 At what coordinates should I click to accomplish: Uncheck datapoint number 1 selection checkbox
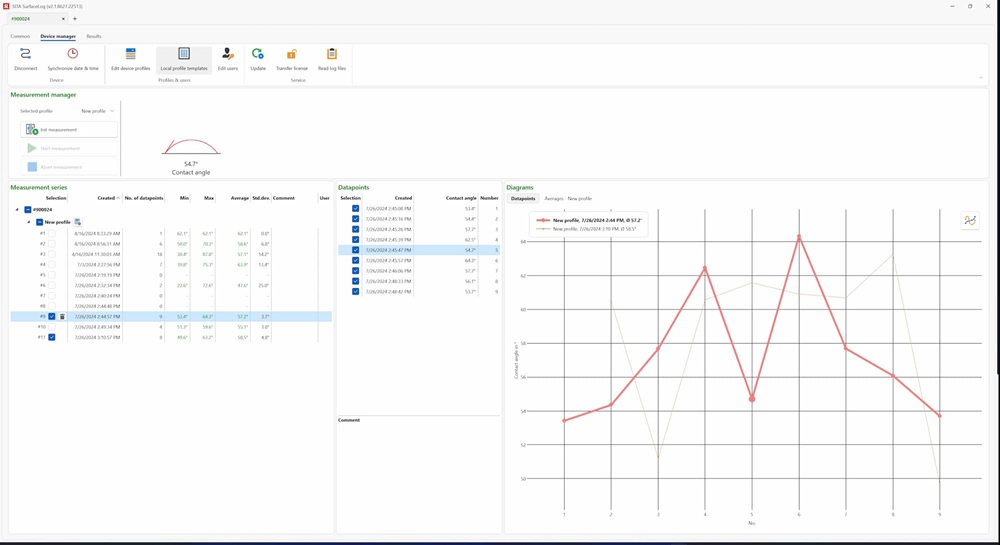(355, 209)
